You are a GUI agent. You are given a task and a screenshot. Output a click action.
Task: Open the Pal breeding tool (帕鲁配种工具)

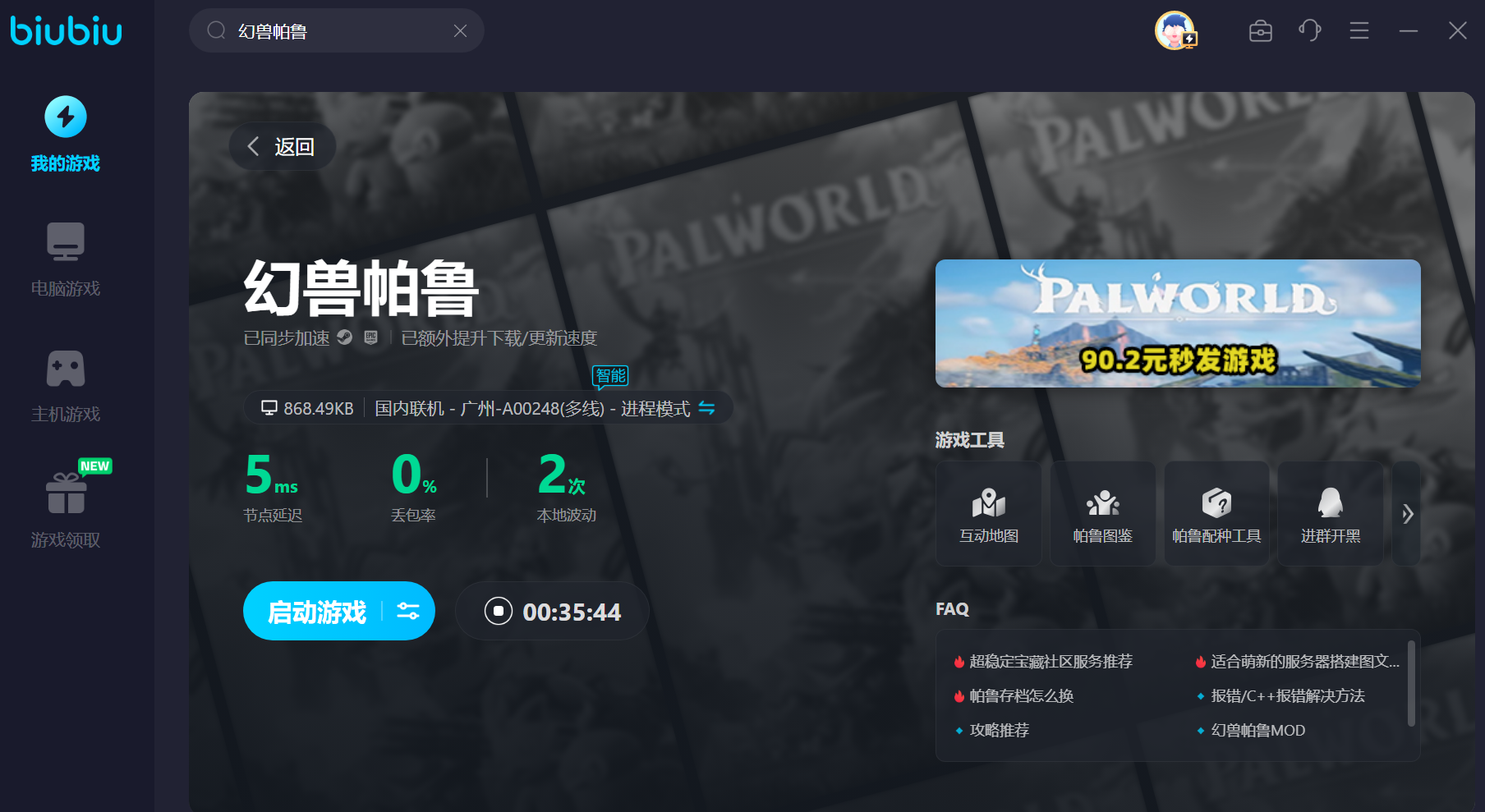point(1216,514)
